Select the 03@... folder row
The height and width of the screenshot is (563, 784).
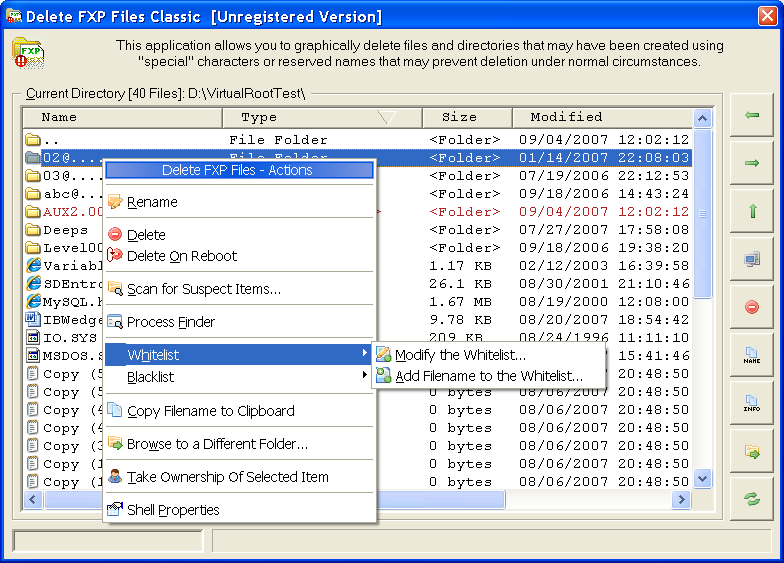(358, 176)
